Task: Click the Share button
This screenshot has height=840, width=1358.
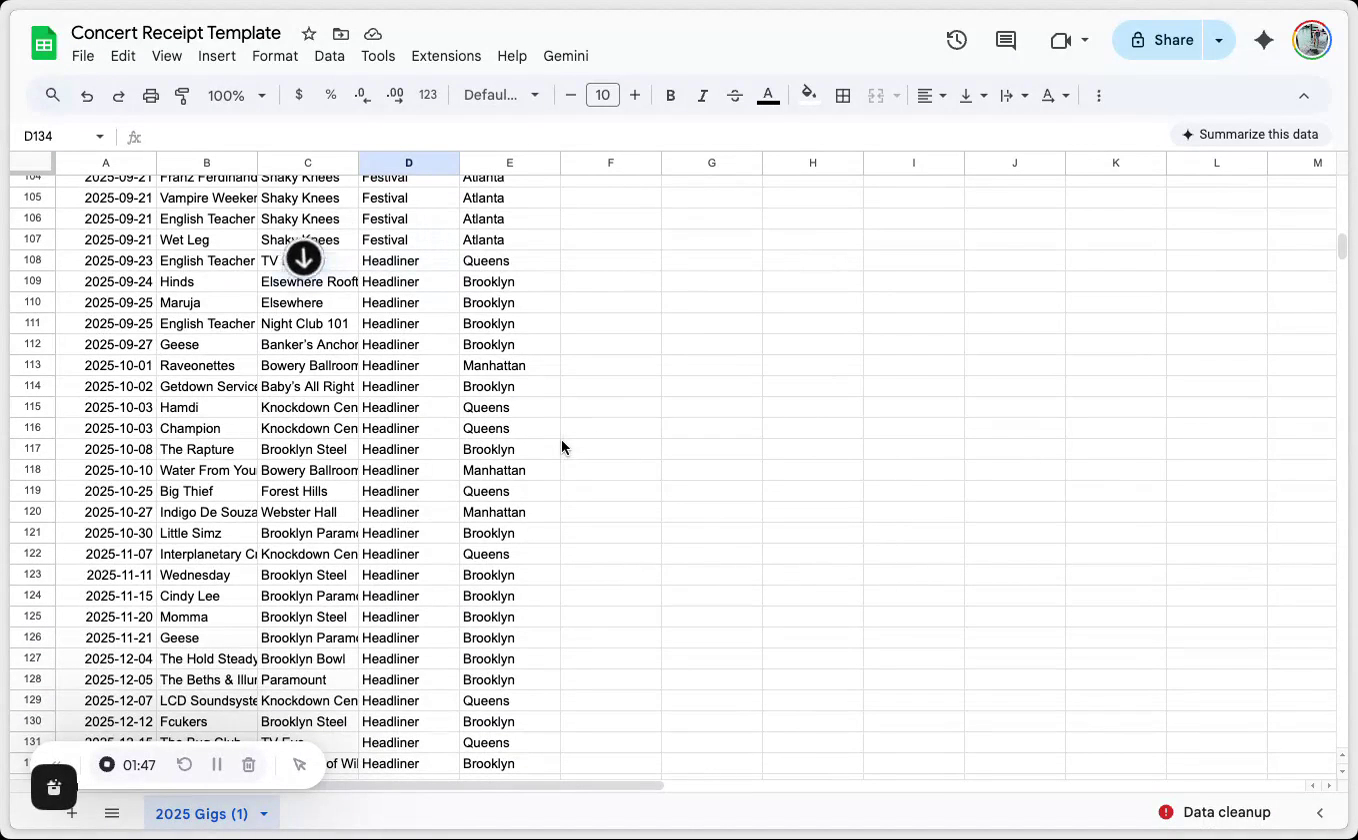Action: [x=1159, y=40]
